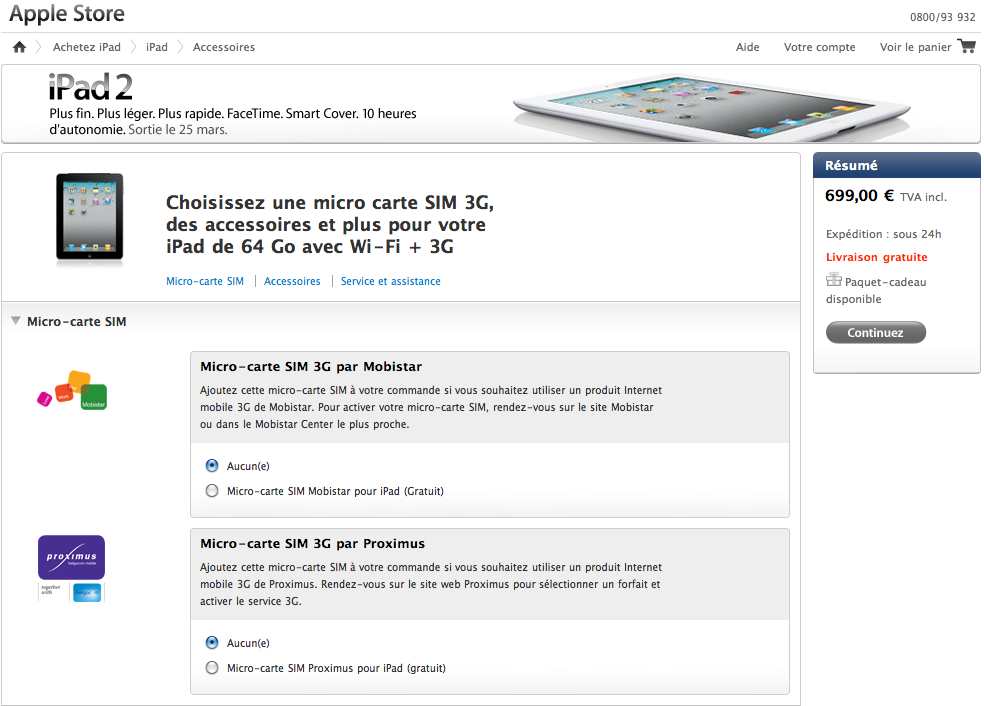Viewport: 984px width, 706px height.
Task: Click the 699,00 € price
Action: (859, 196)
